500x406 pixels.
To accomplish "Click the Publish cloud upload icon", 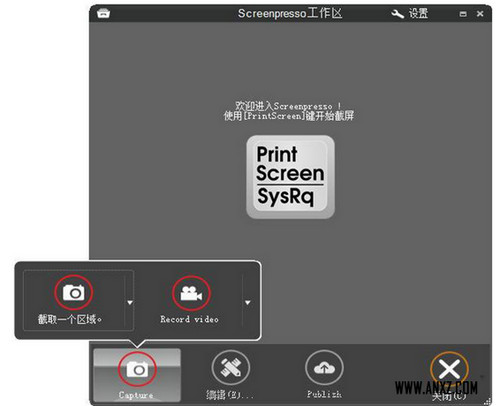I will click(x=324, y=368).
